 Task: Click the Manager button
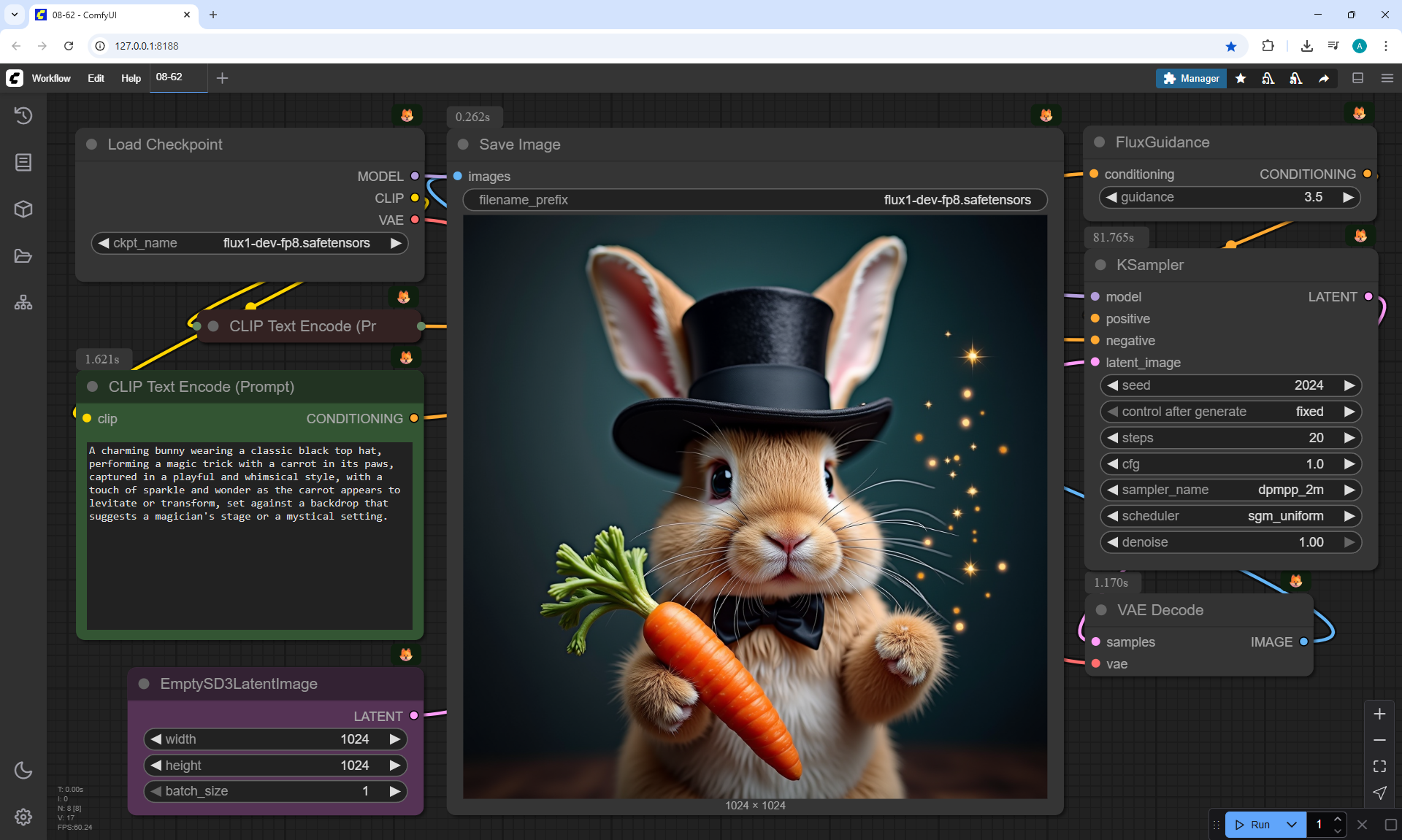coord(1191,78)
